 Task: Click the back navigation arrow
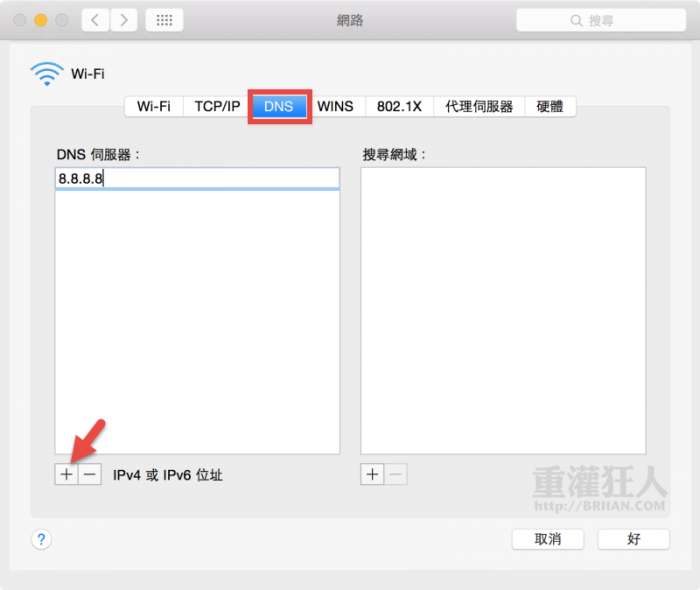95,20
